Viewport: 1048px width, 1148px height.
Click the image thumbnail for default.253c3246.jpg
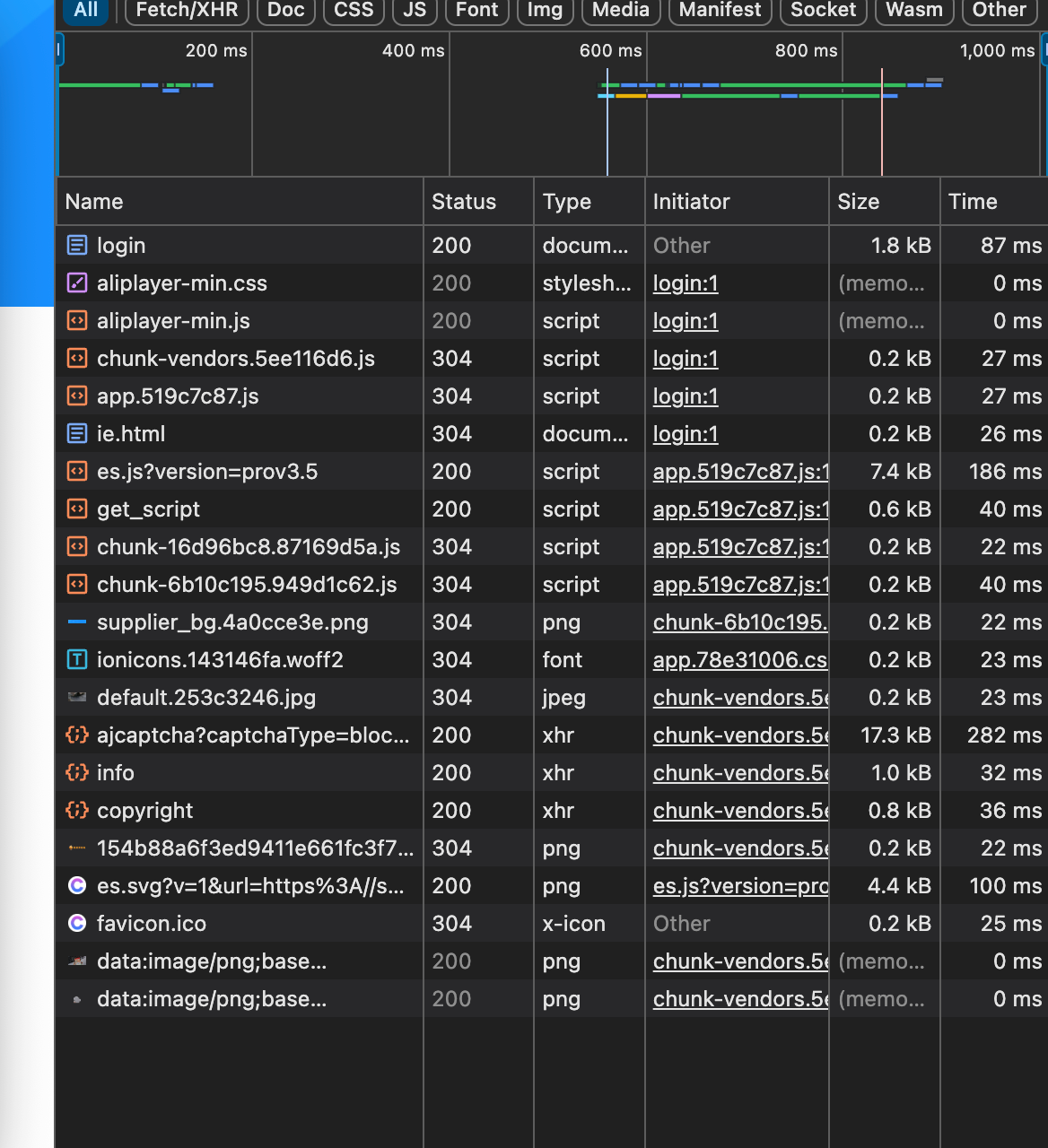(x=77, y=697)
